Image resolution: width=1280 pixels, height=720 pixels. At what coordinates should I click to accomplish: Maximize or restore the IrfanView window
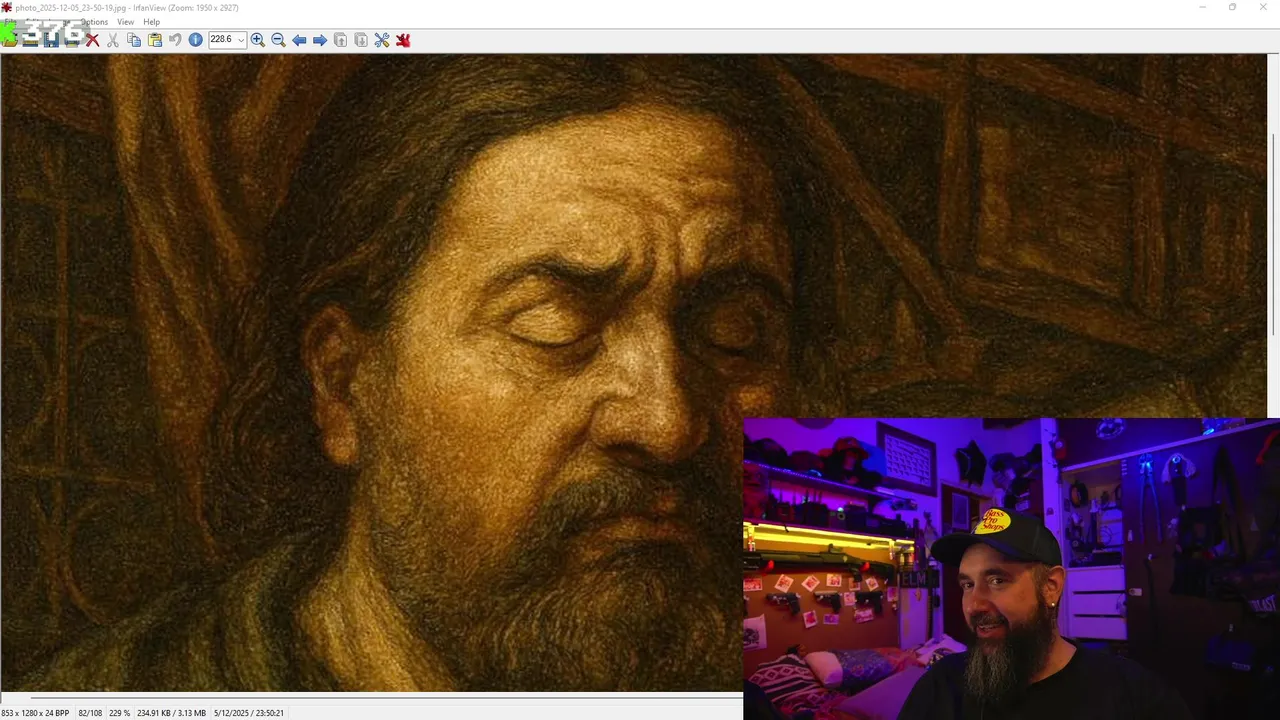pos(1232,8)
